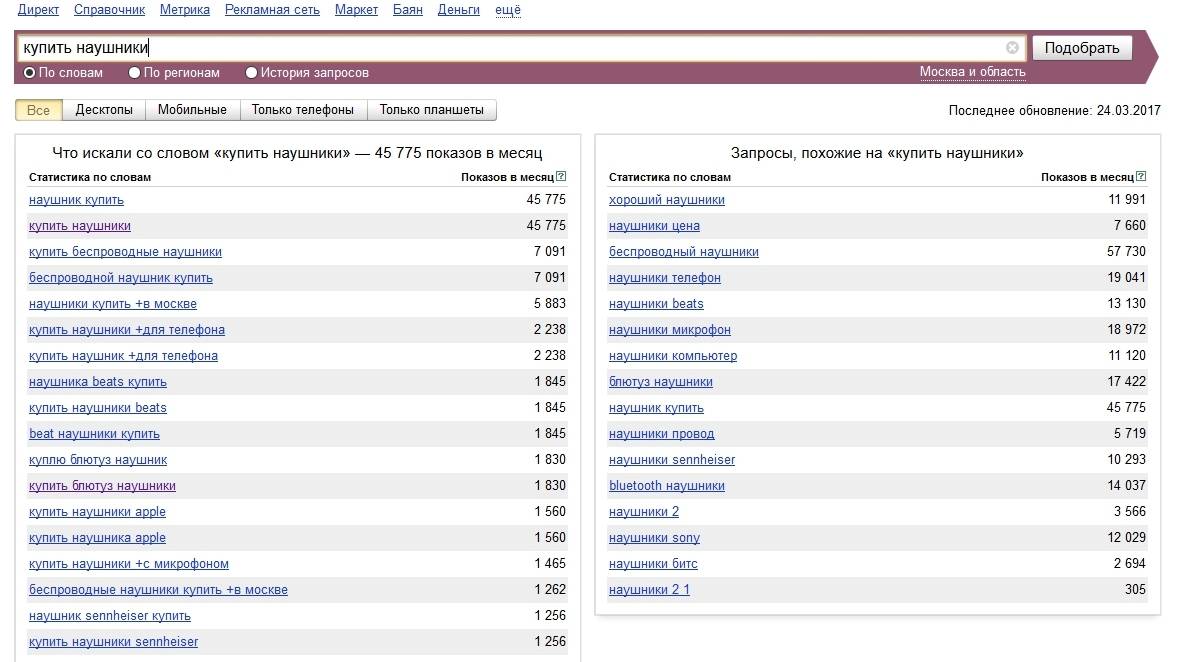The image size is (1177, 662).
Task: Click the help icon beside left 'Показов в месяц'
Action: click(561, 177)
